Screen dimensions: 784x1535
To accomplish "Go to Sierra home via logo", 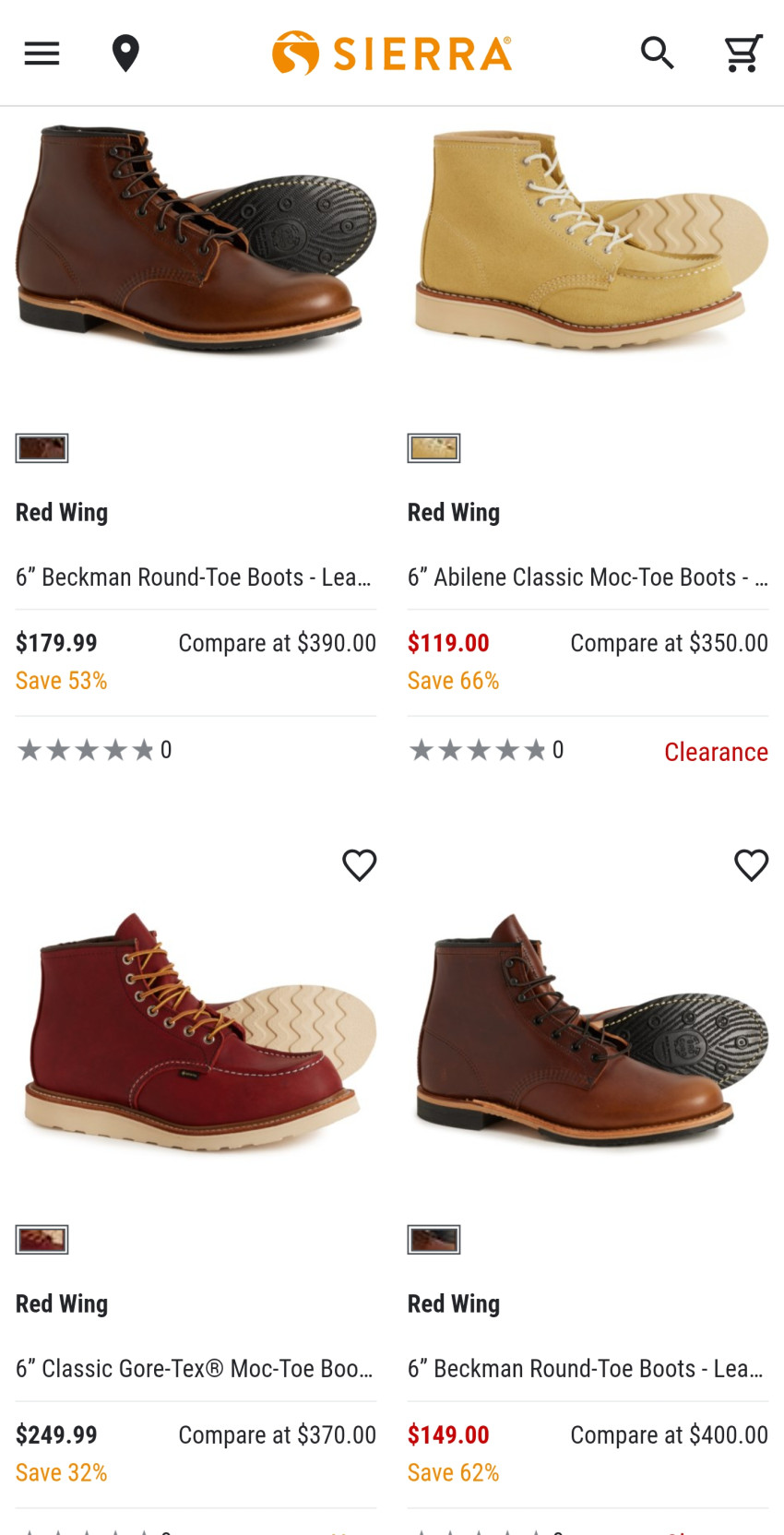I will (392, 54).
